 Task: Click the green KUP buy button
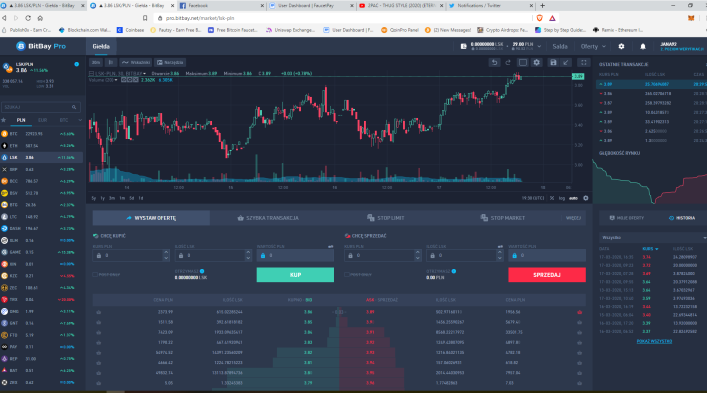(295, 275)
